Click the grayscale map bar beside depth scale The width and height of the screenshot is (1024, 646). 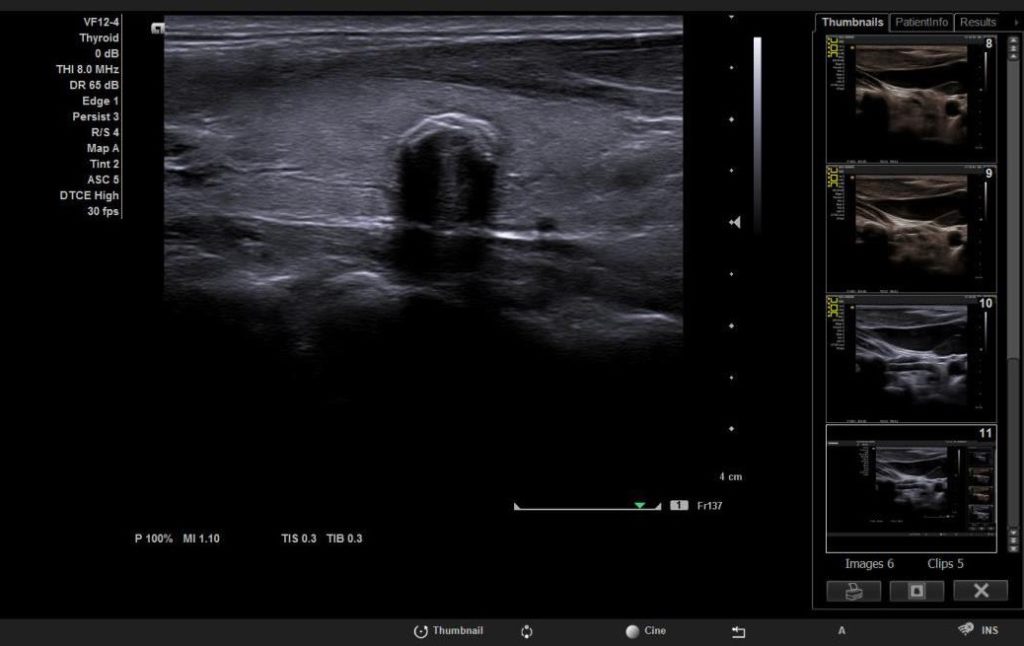(x=757, y=130)
